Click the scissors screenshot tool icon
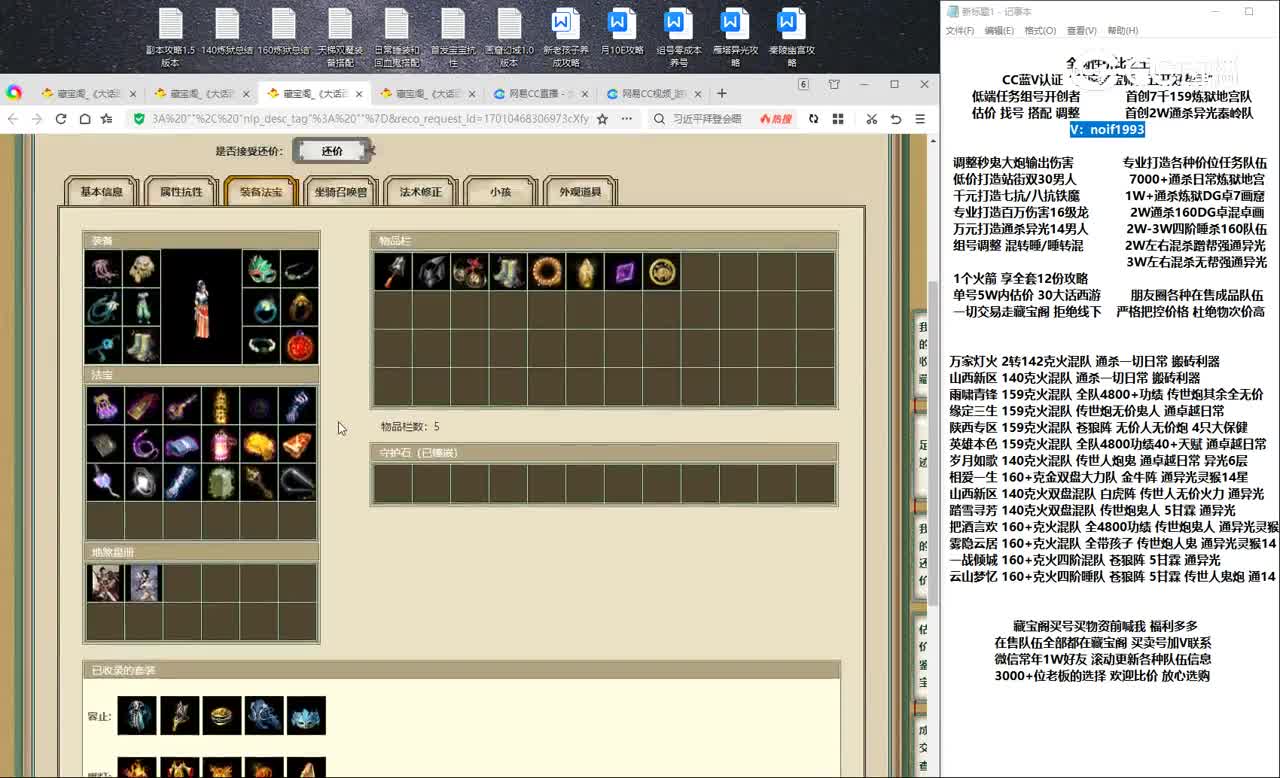The width and height of the screenshot is (1280, 778). 871,119
